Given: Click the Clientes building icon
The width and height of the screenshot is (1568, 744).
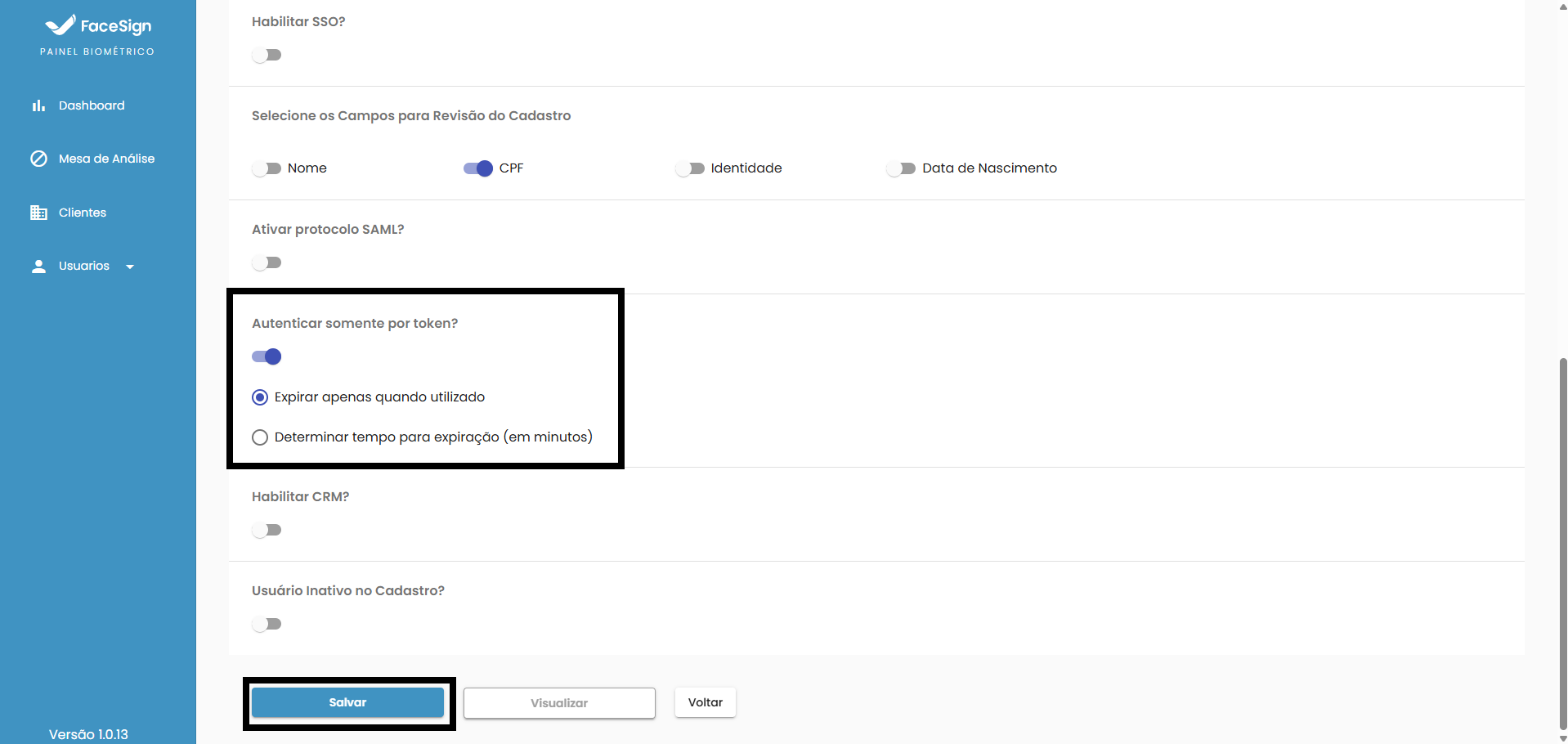Looking at the screenshot, I should [x=38, y=213].
